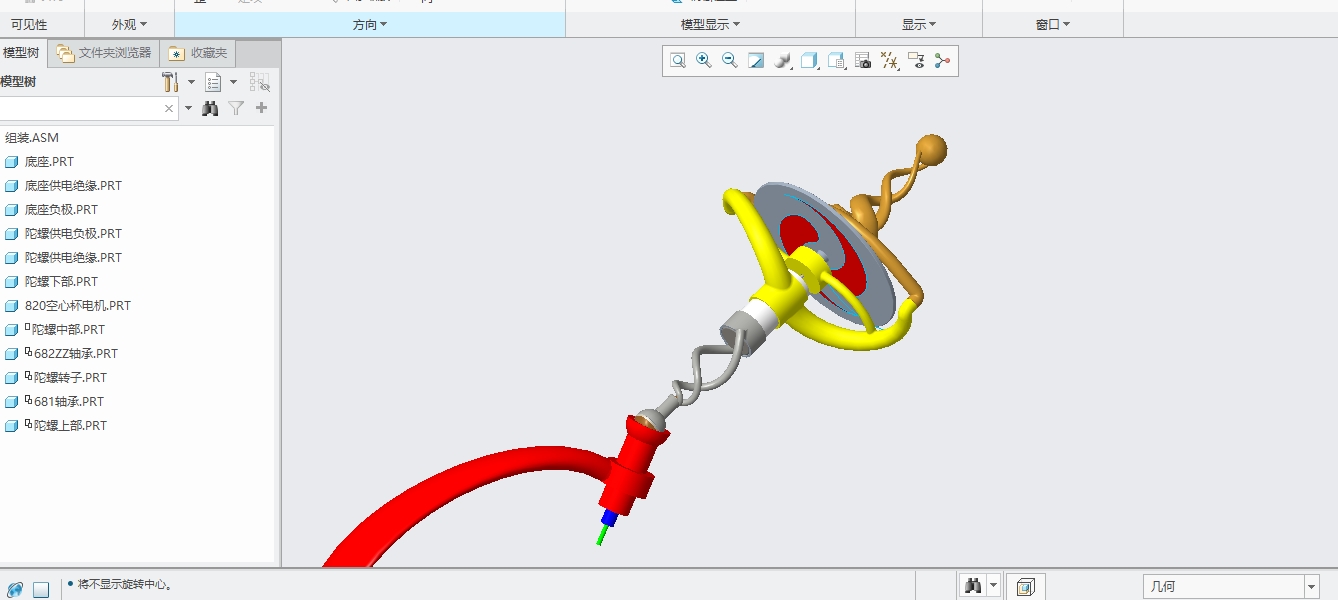
Task: Click the 3D selection box icon in status bar
Action: [x=1026, y=586]
